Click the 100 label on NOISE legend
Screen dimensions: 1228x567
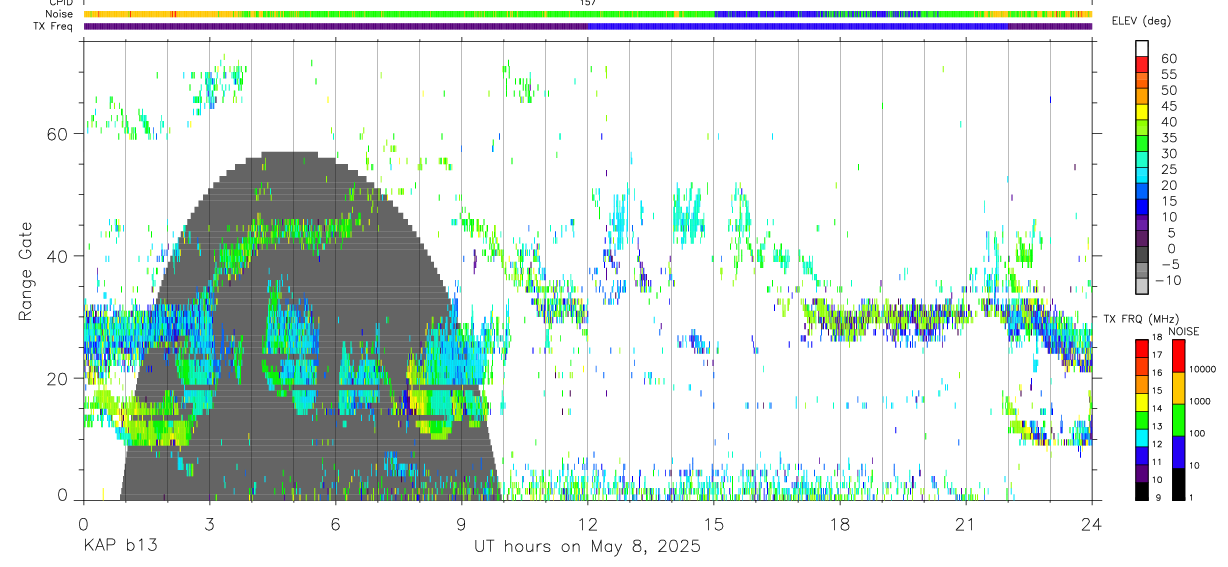click(1196, 433)
